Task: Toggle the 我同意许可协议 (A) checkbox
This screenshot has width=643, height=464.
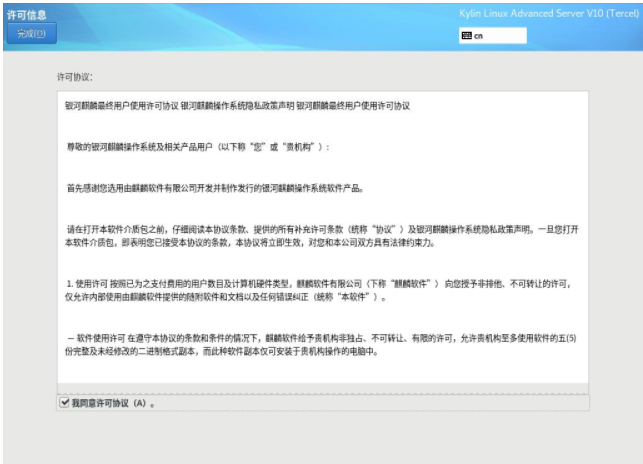Action: [65, 402]
